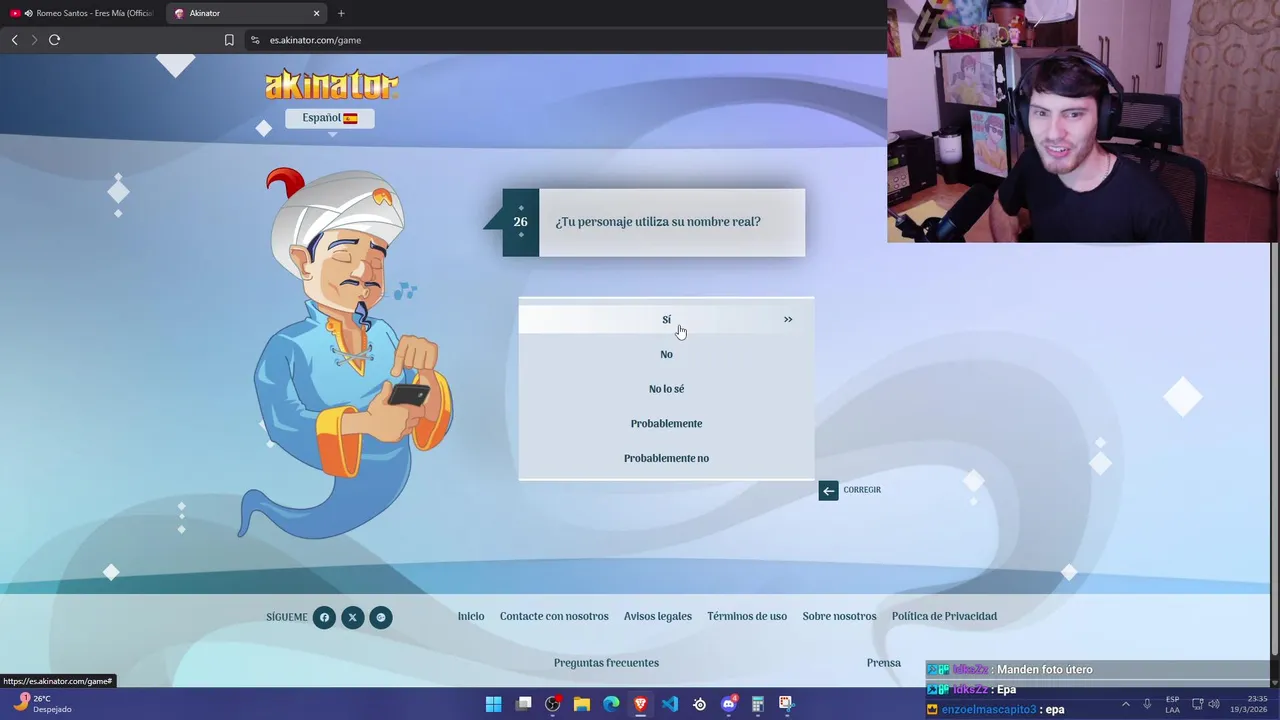Image resolution: width=1280 pixels, height=720 pixels.
Task: Change ESP LAA keyboard language
Action: (1172, 704)
